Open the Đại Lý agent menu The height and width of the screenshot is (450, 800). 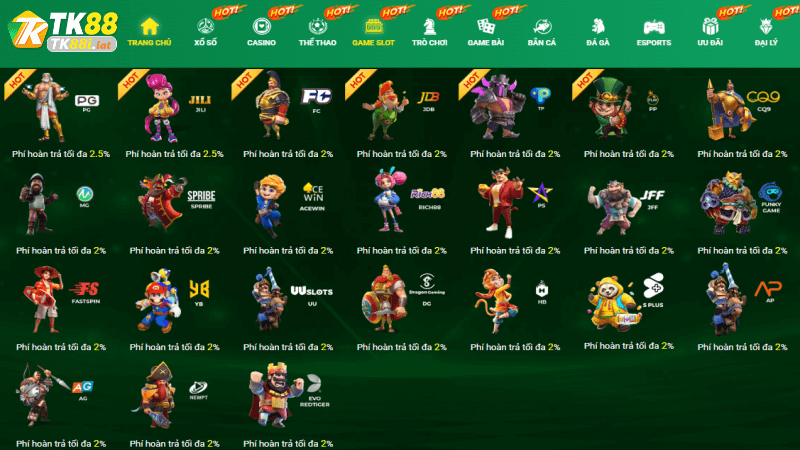[766, 32]
